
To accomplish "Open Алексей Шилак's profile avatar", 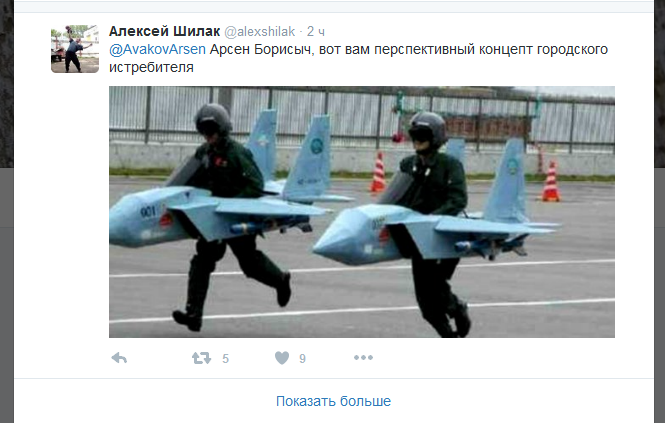I will pos(75,49).
